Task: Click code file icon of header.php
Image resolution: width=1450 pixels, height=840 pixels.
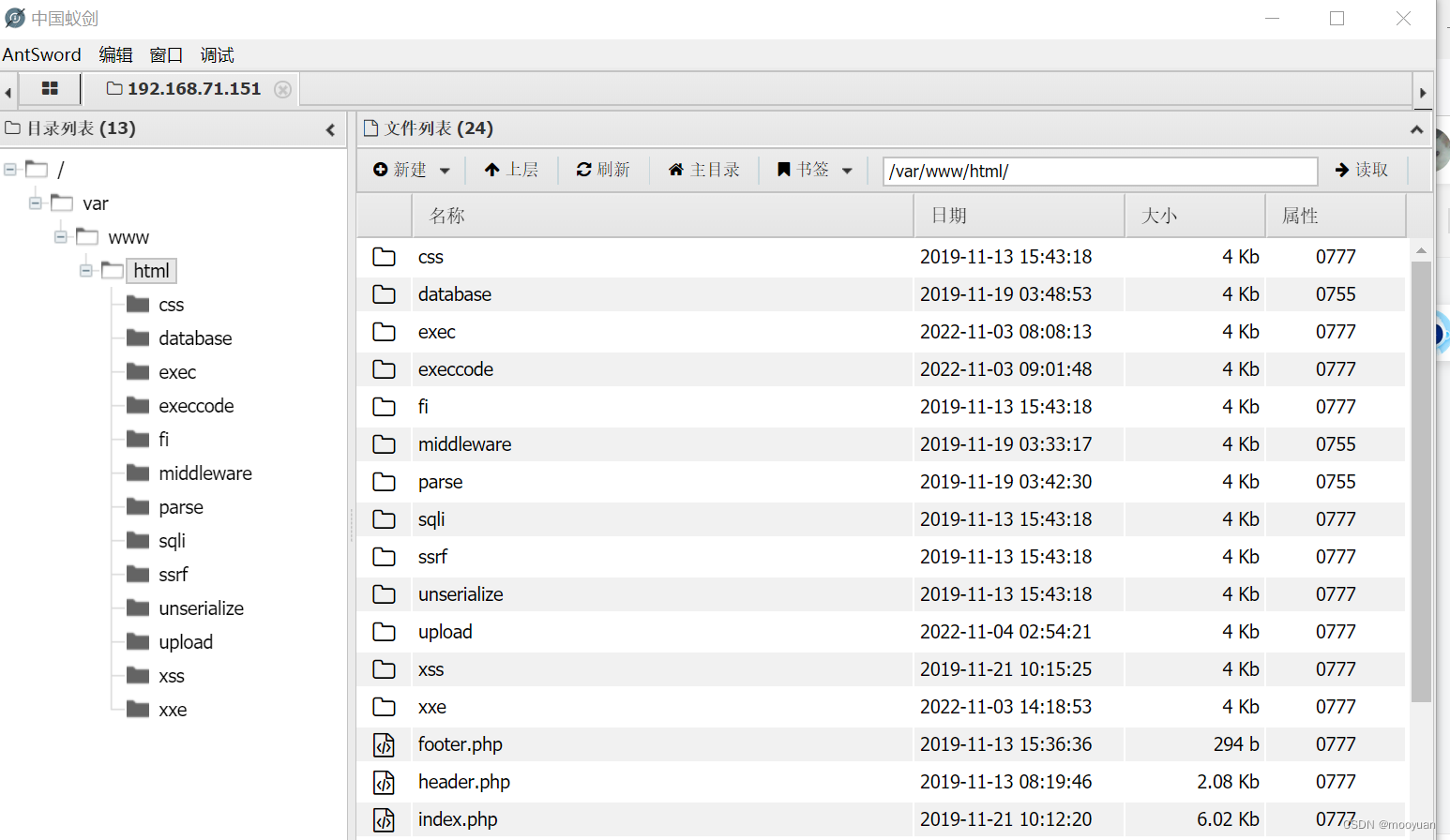Action: tap(384, 782)
